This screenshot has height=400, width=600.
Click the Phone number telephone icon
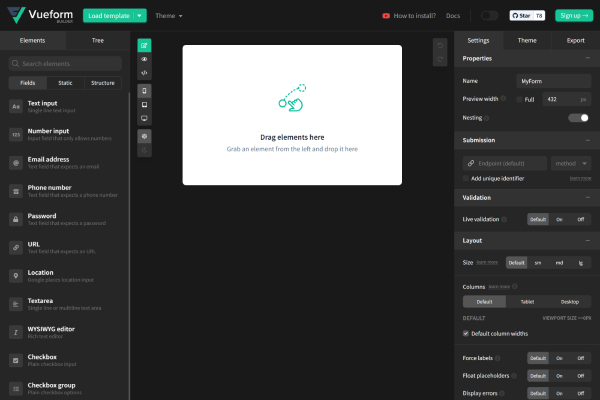coord(16,191)
